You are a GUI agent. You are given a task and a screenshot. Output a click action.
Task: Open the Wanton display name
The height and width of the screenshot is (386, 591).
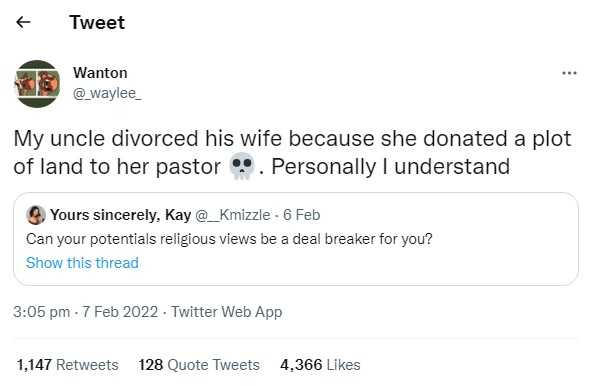point(100,73)
